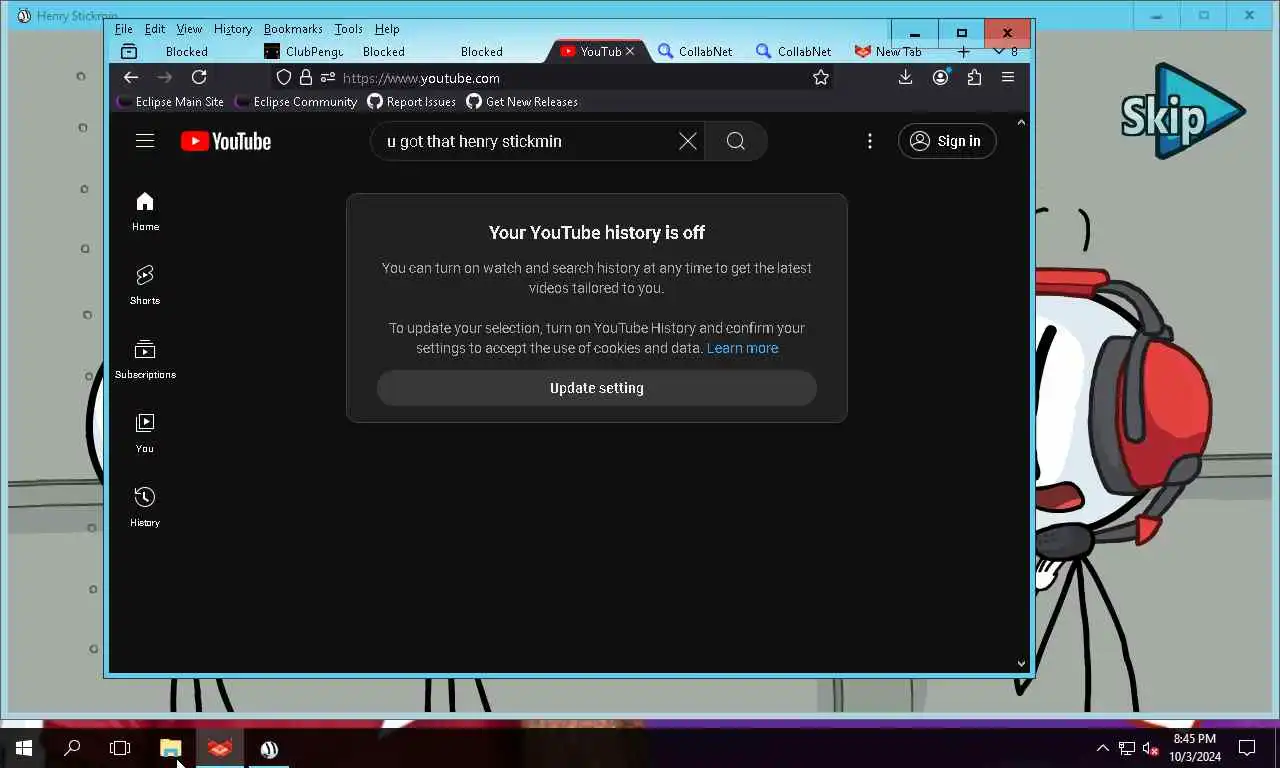Open the notification center icon
This screenshot has height=768, width=1280.
click(1247, 748)
